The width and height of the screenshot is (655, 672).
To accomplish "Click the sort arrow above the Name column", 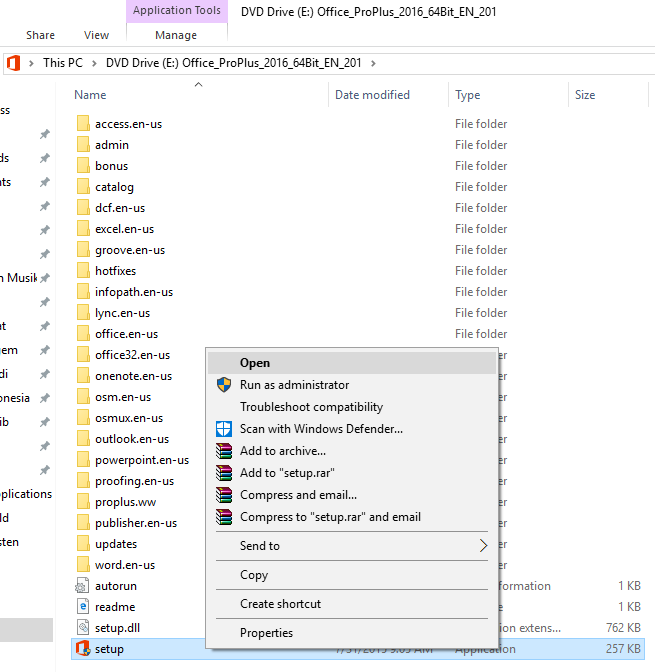I will (198, 84).
